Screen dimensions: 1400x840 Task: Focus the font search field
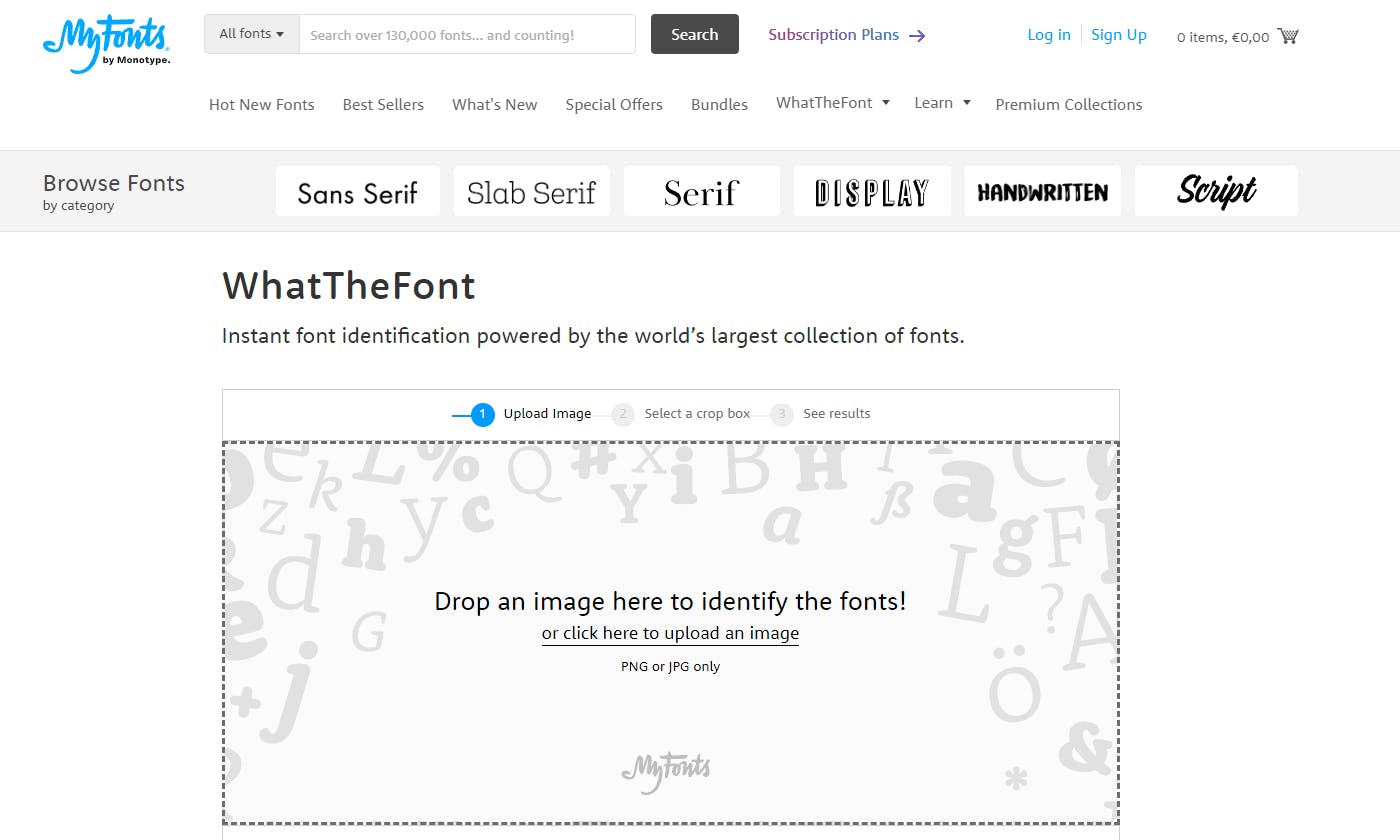(x=467, y=35)
